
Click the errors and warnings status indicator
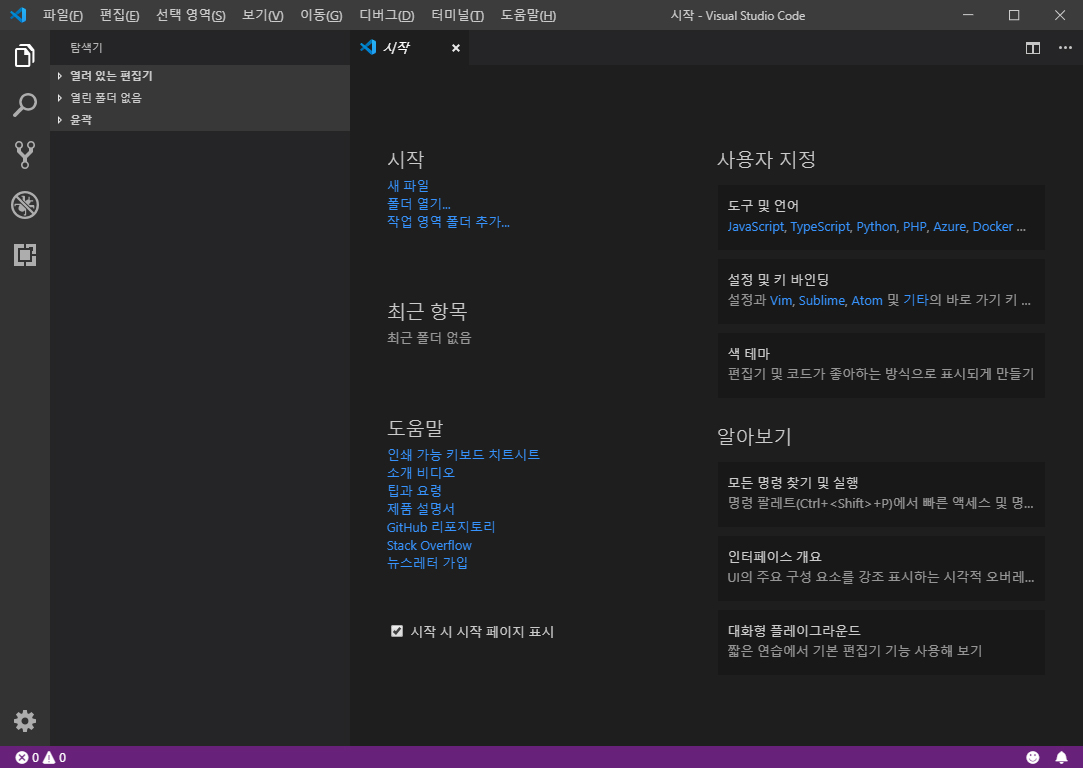click(x=41, y=758)
